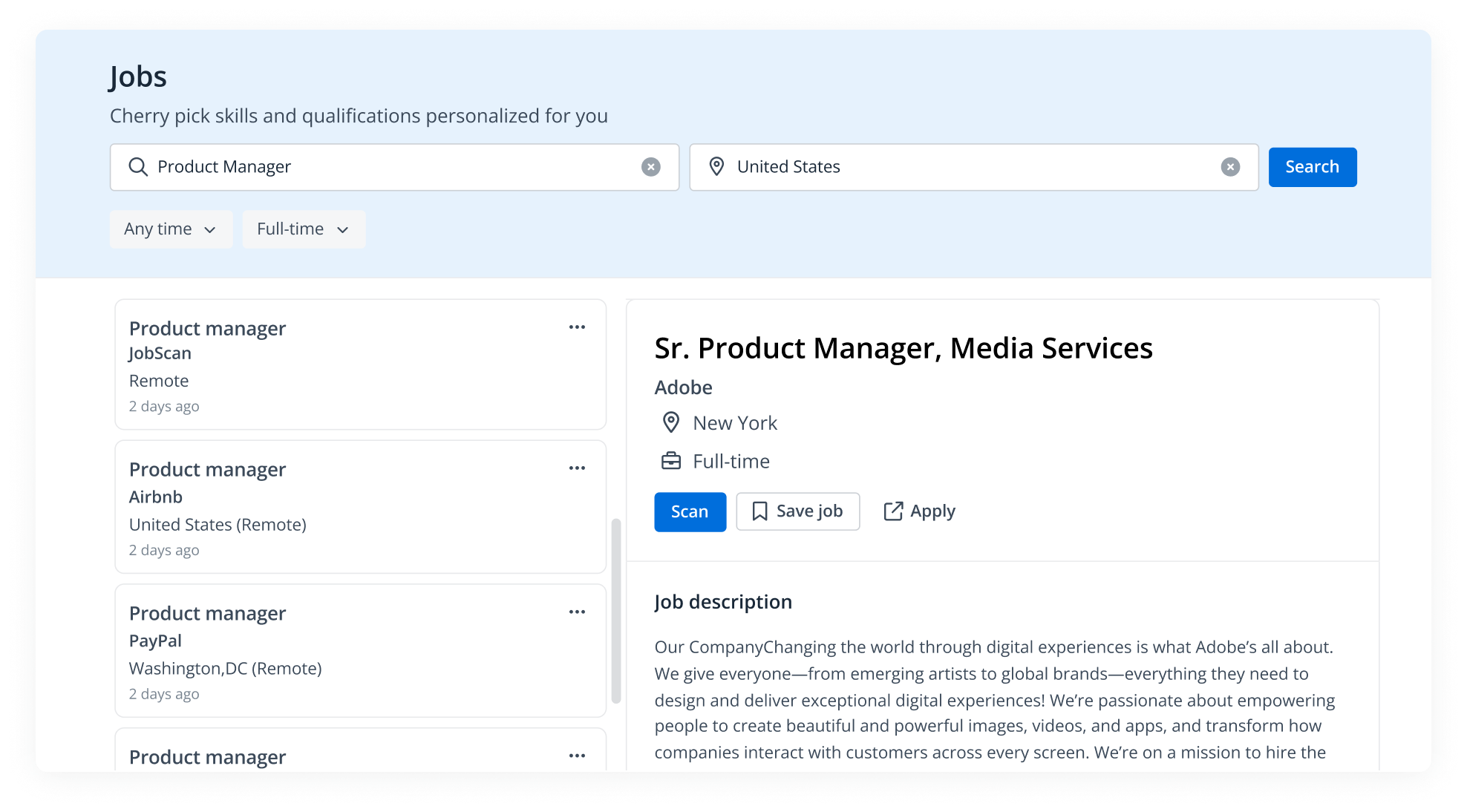Focus the job title search input
The width and height of the screenshot is (1467, 812).
(x=393, y=167)
